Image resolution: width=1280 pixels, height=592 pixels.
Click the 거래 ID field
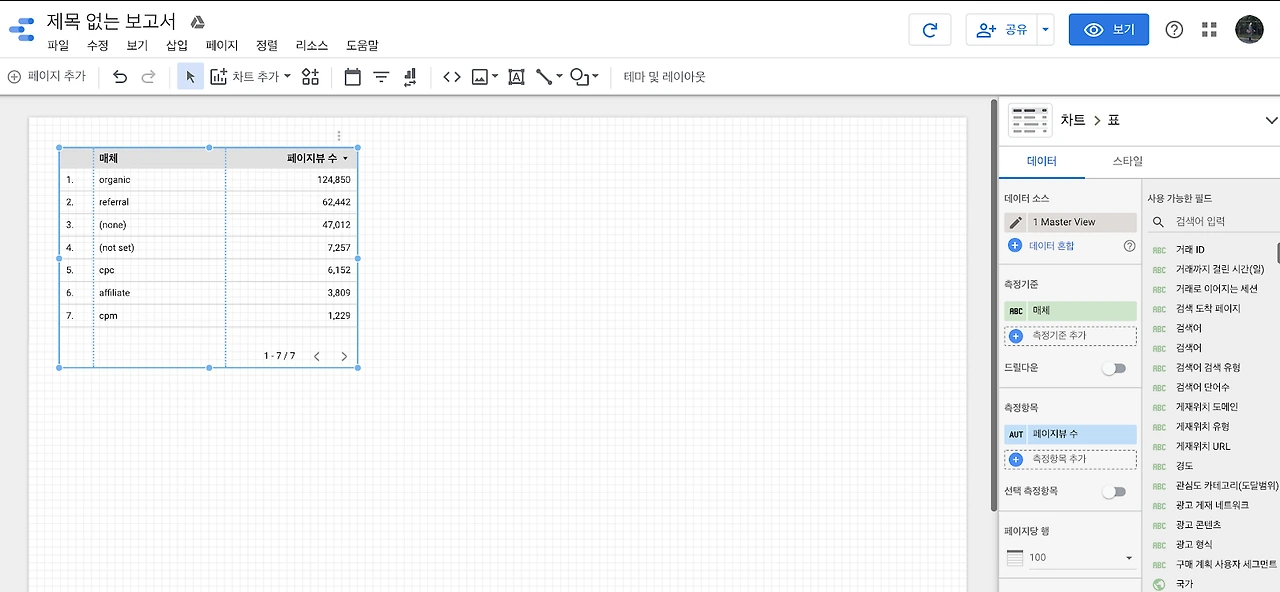coord(1190,250)
